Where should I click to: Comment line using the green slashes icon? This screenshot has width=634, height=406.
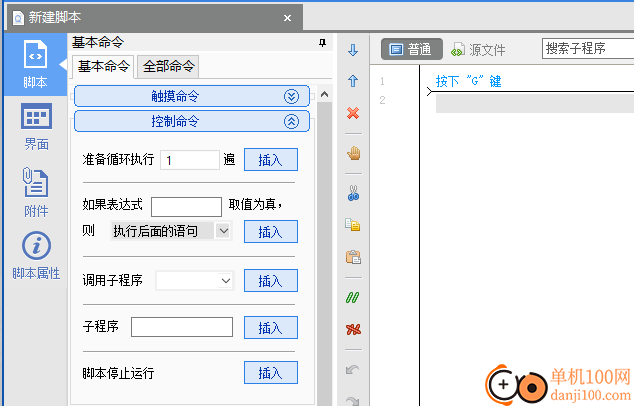[353, 298]
